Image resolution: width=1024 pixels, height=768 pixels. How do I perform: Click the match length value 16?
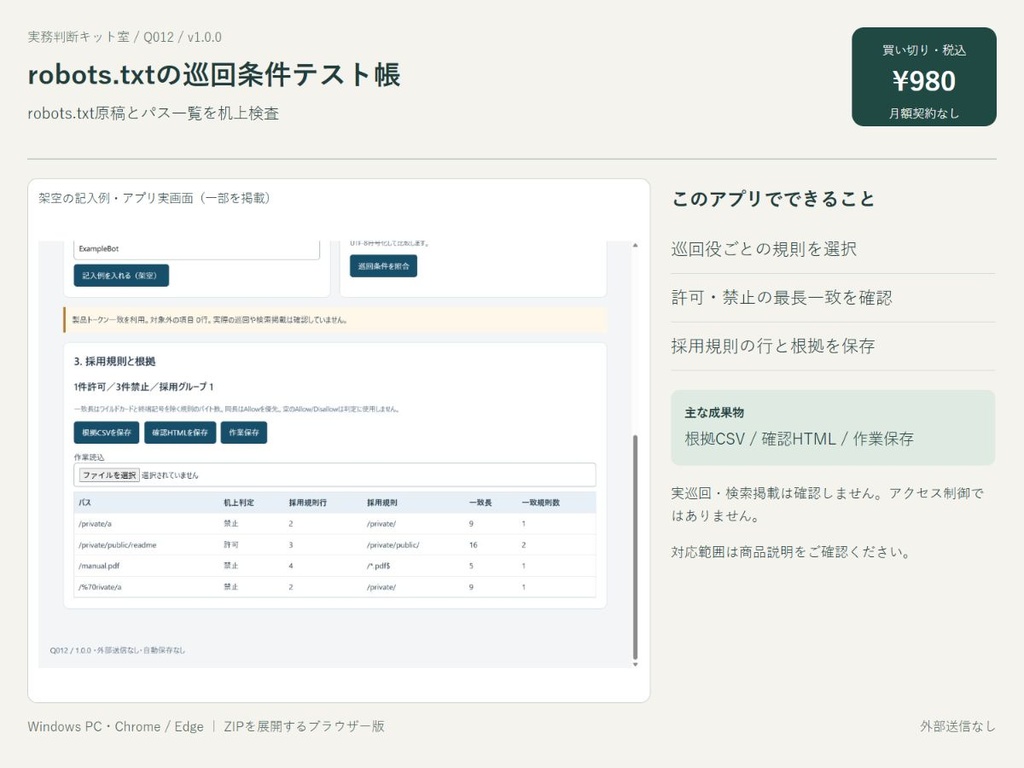(x=473, y=545)
